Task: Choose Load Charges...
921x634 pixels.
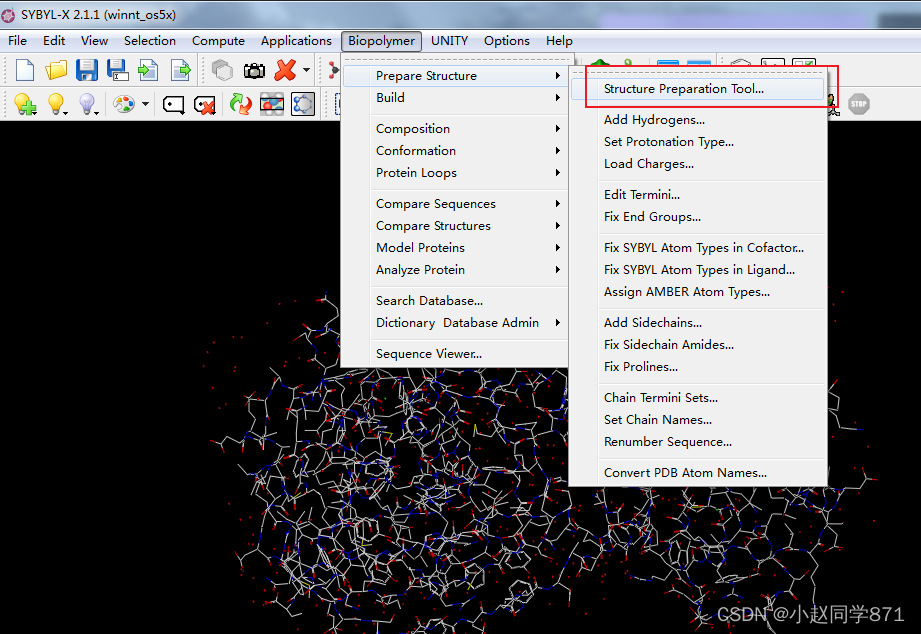Action: coord(698,164)
